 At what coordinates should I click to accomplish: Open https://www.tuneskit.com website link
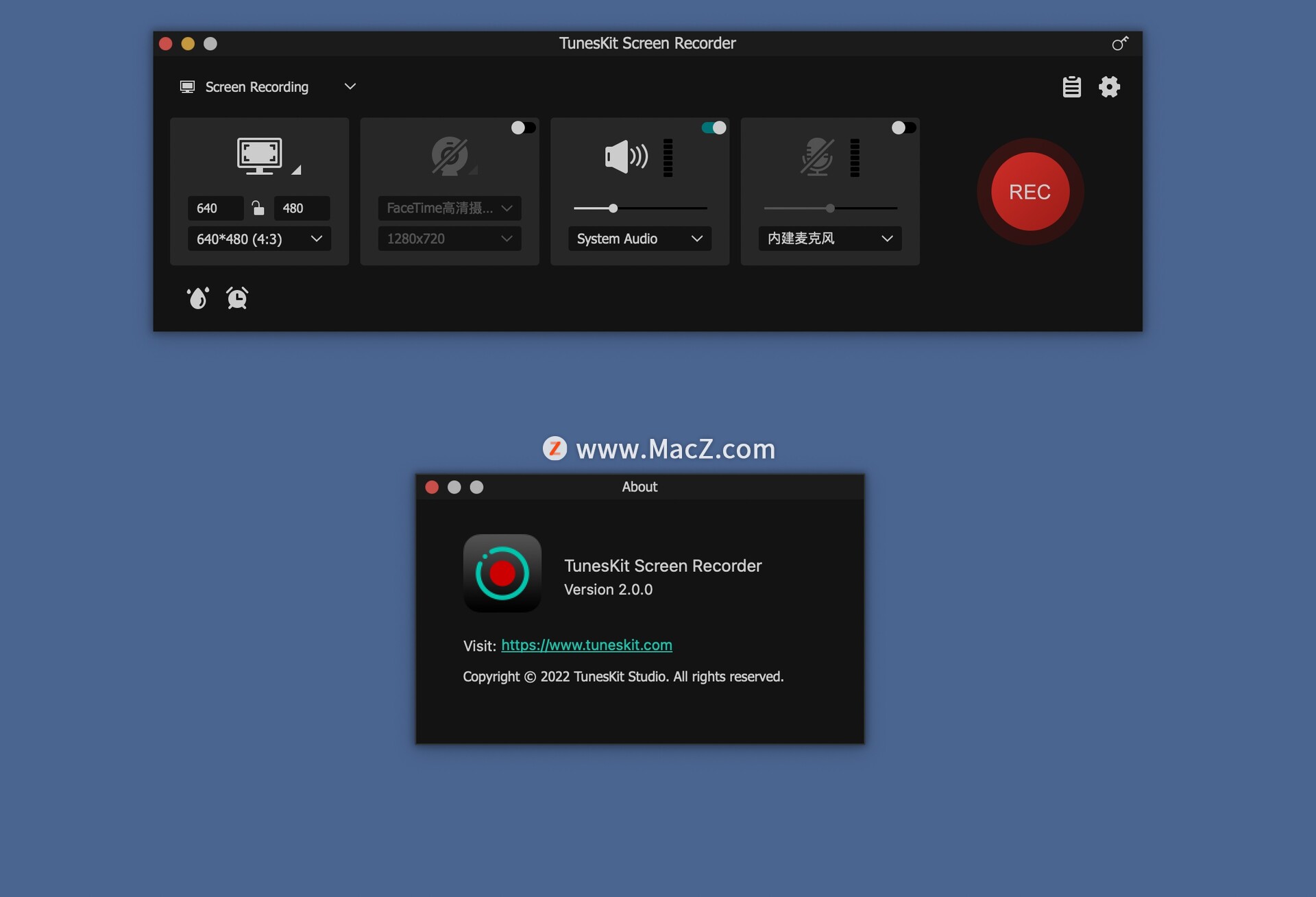click(586, 645)
